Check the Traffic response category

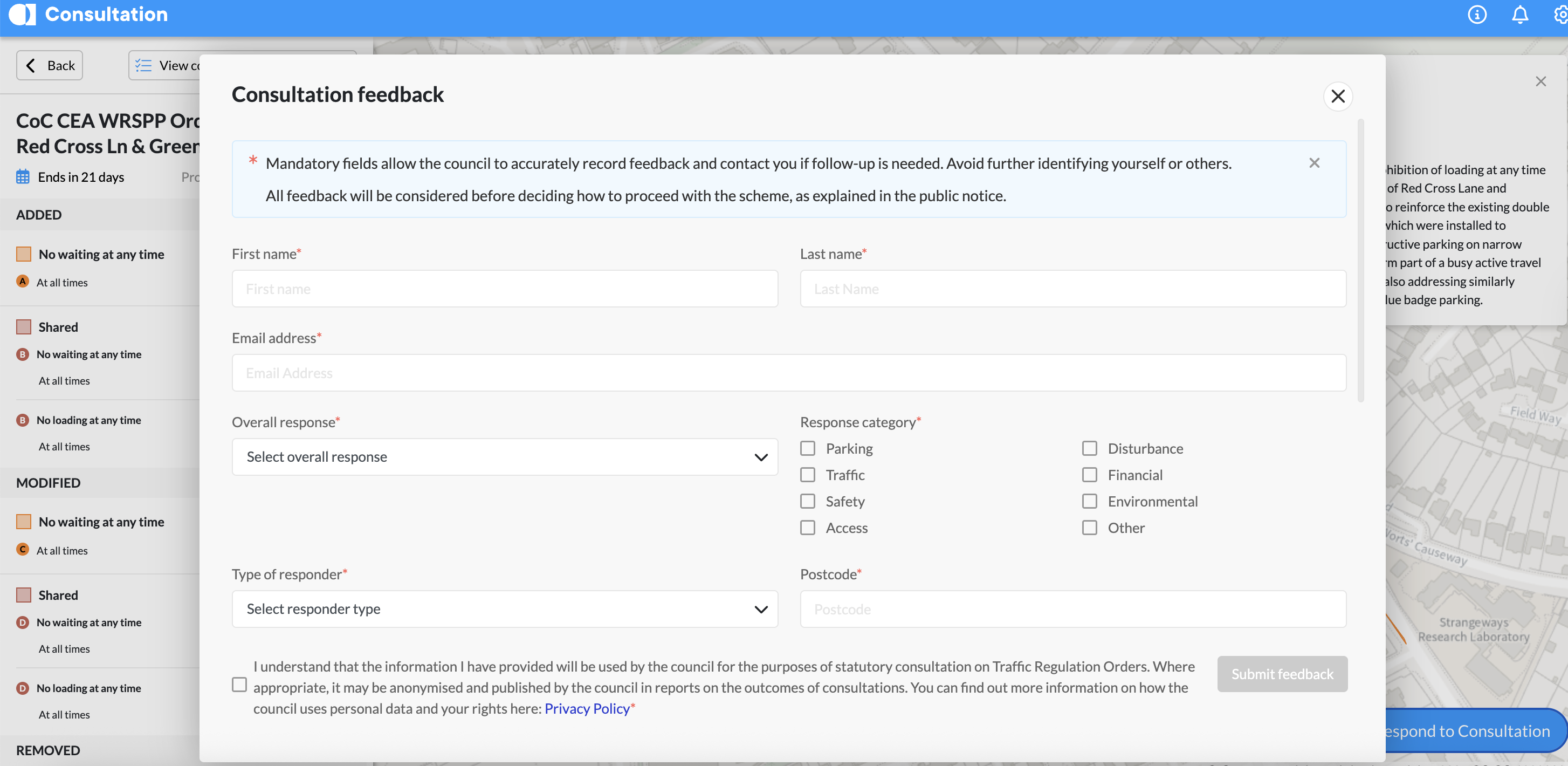point(807,474)
